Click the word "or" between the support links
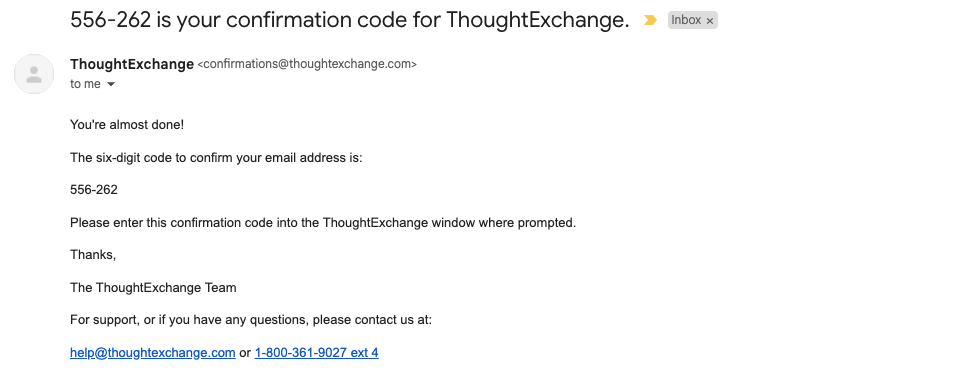 click(245, 353)
